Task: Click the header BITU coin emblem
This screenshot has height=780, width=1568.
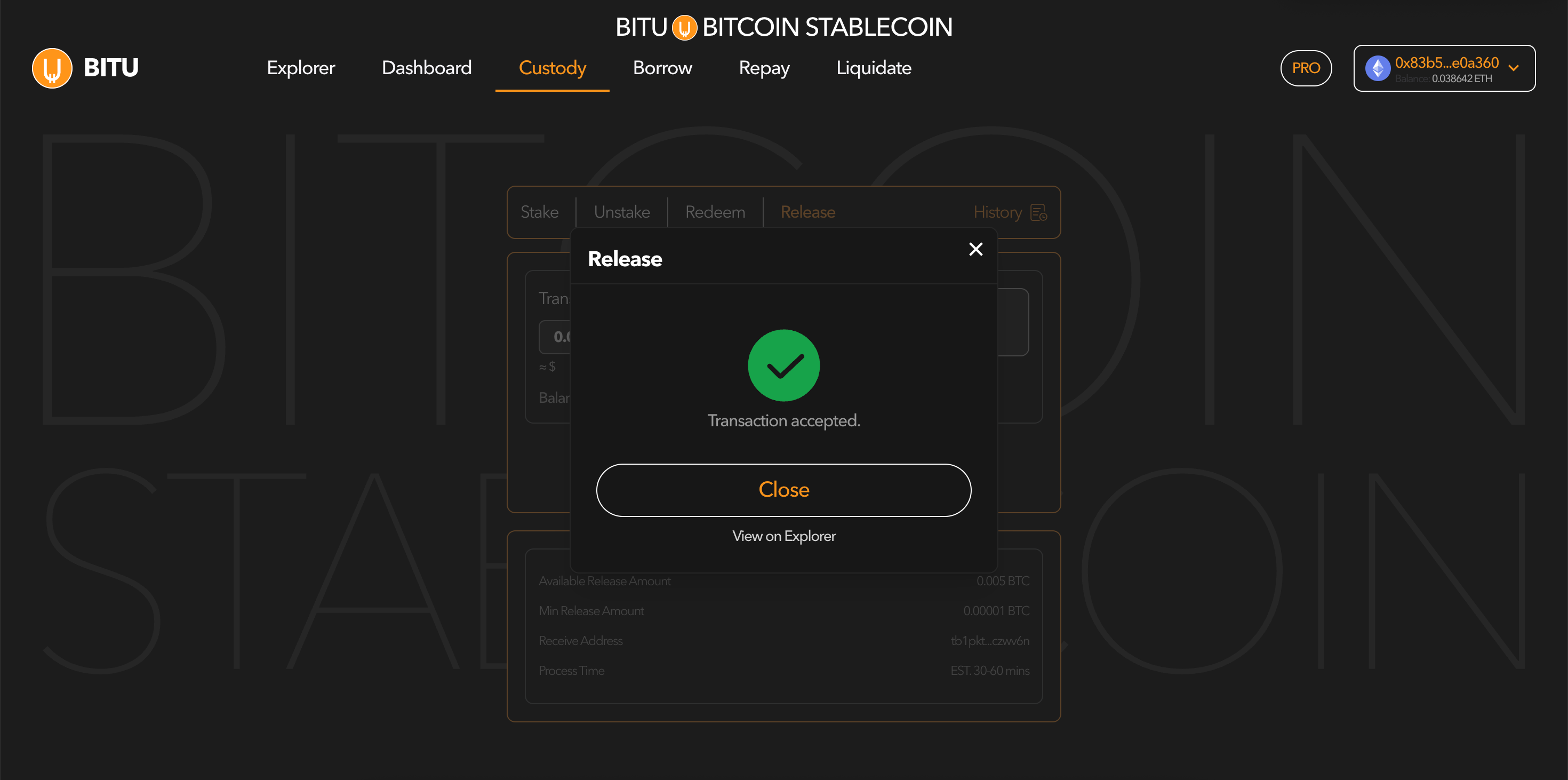Action: point(684,27)
